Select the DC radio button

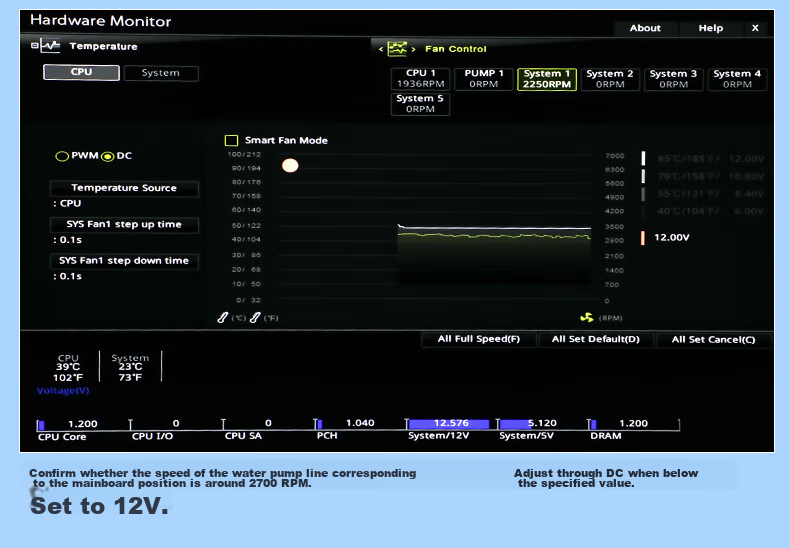coord(107,156)
